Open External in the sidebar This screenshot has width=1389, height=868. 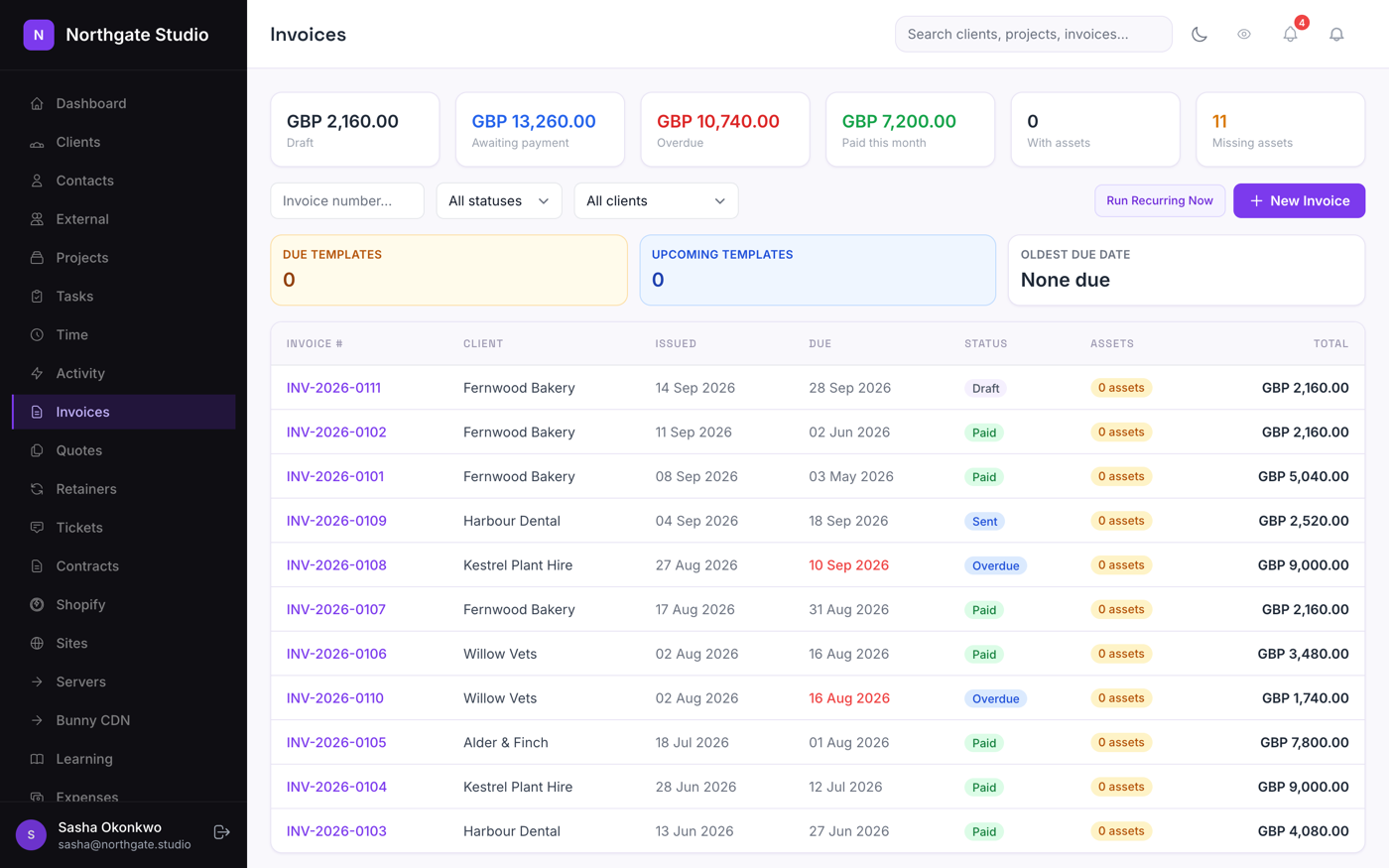123,219
